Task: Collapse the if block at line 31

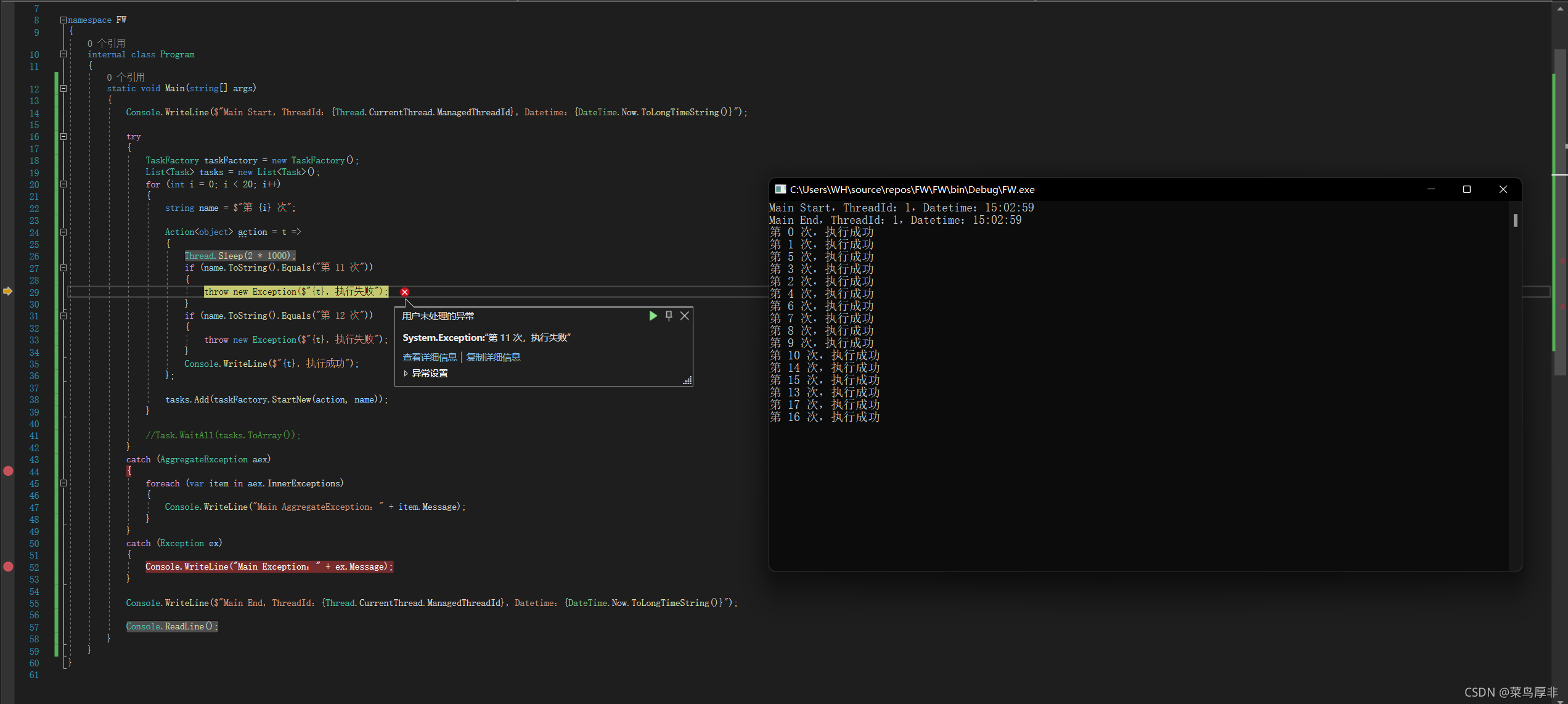Action: [x=63, y=316]
